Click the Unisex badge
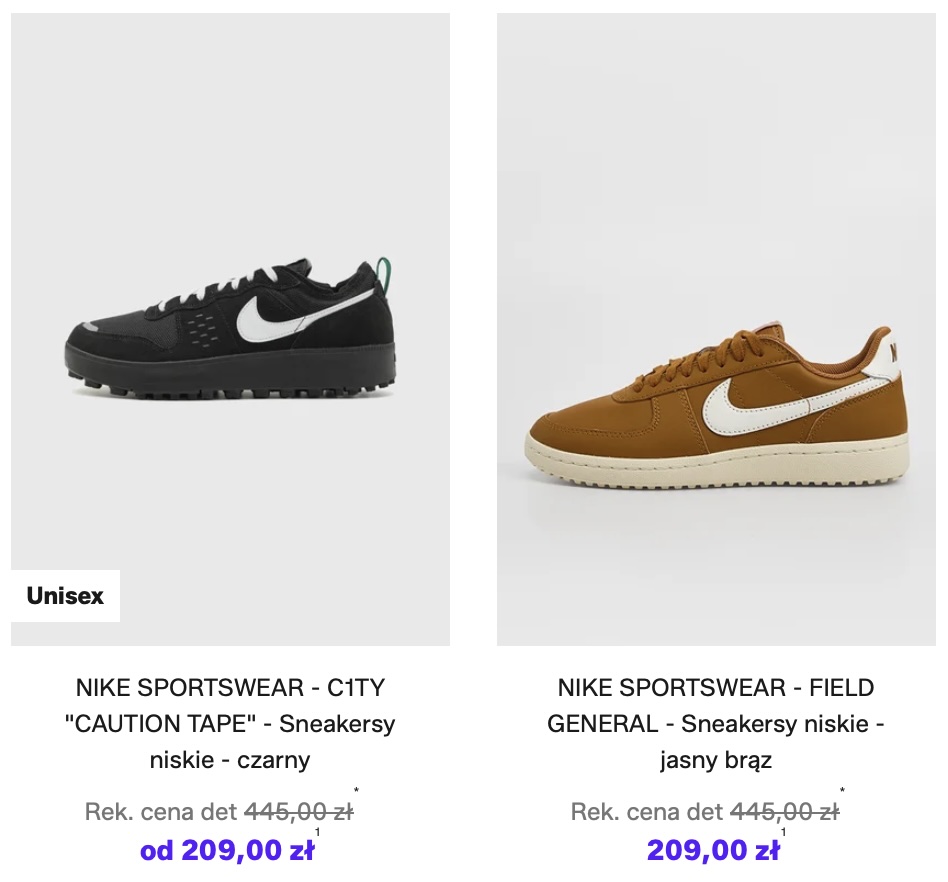Screen dimensions: 948x882 click(65, 596)
